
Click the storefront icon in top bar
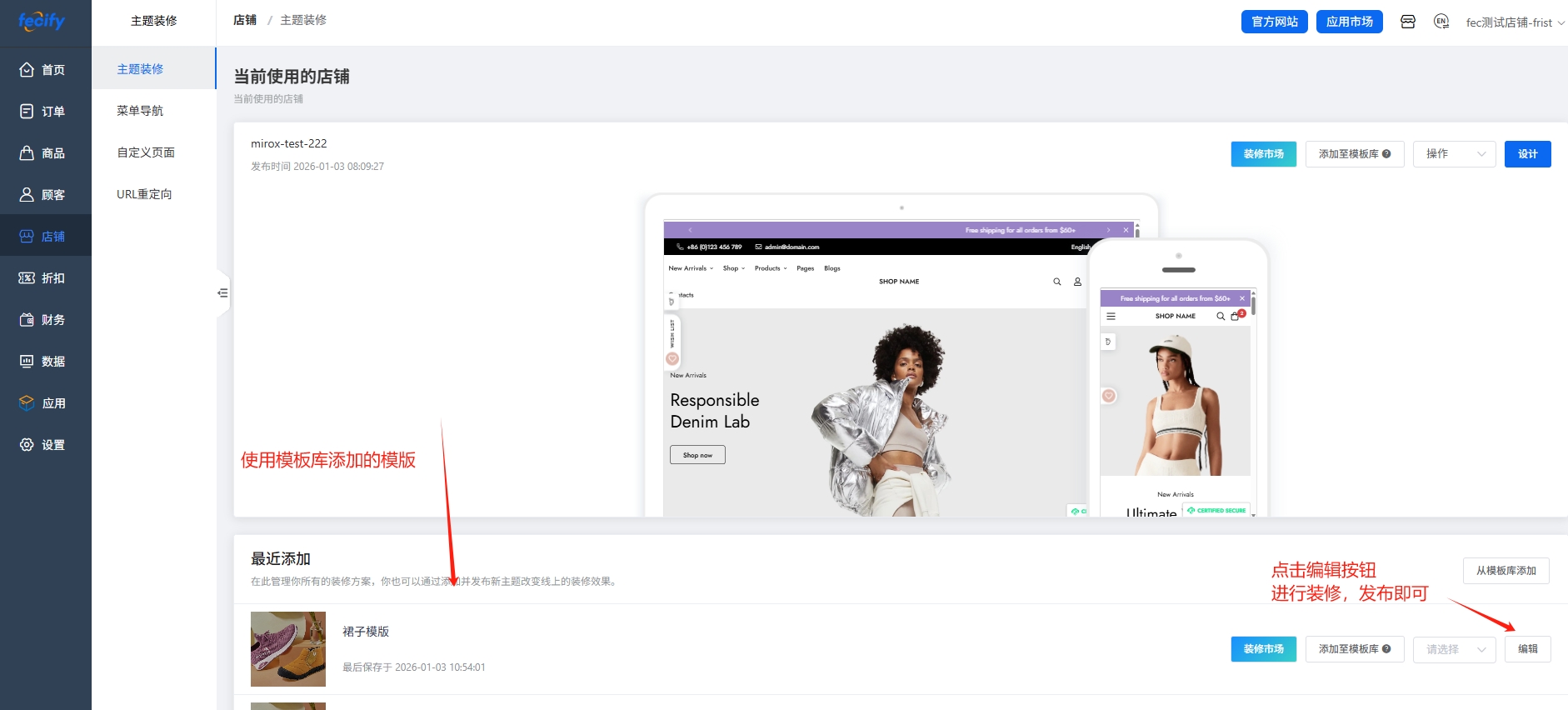point(1408,22)
